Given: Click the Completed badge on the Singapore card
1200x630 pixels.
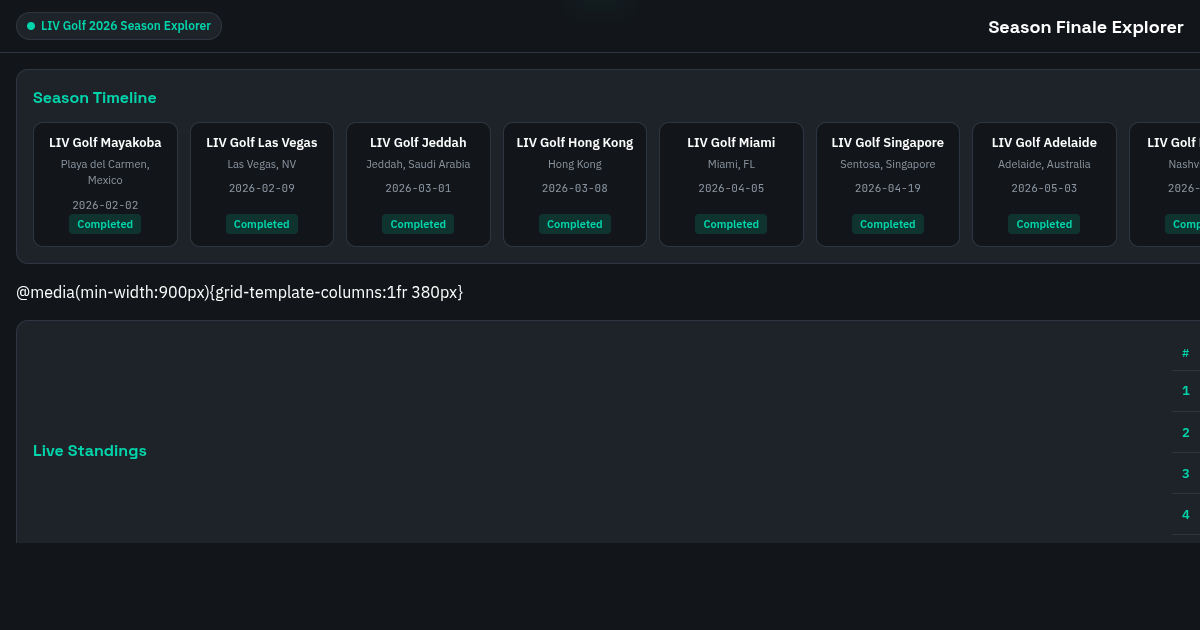Looking at the screenshot, I should 888,224.
